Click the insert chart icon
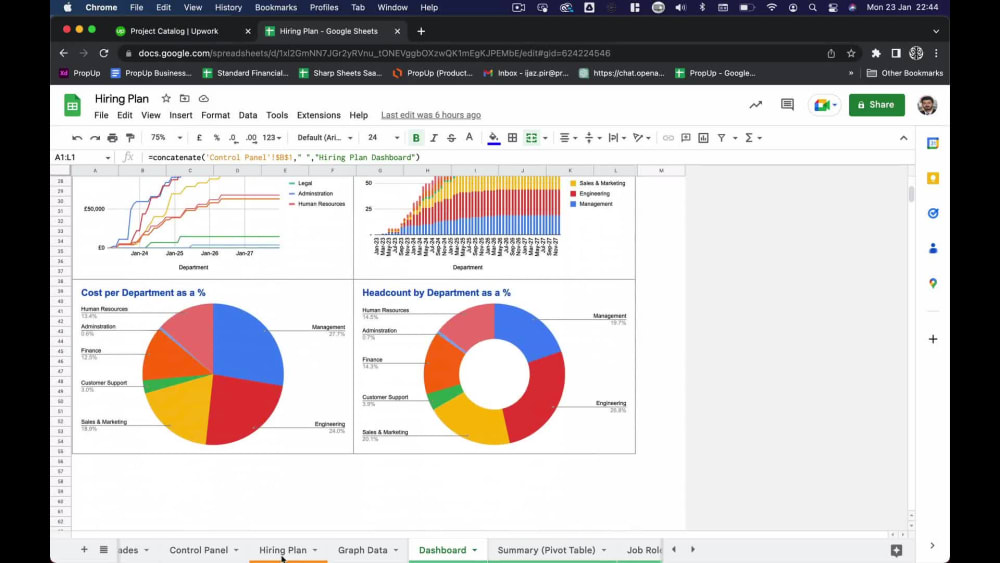 coord(703,138)
